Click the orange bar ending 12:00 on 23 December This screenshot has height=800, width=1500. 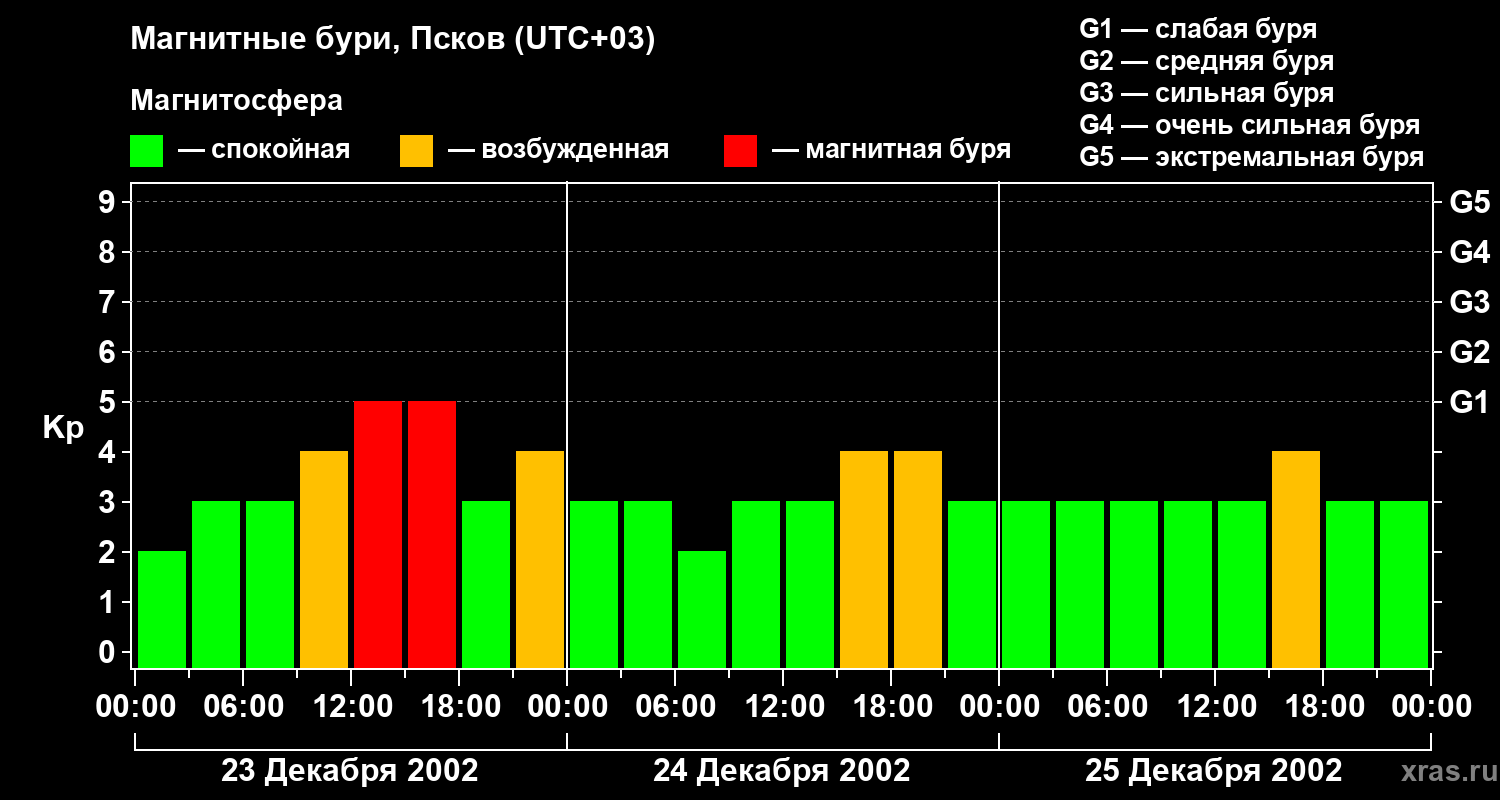324,560
